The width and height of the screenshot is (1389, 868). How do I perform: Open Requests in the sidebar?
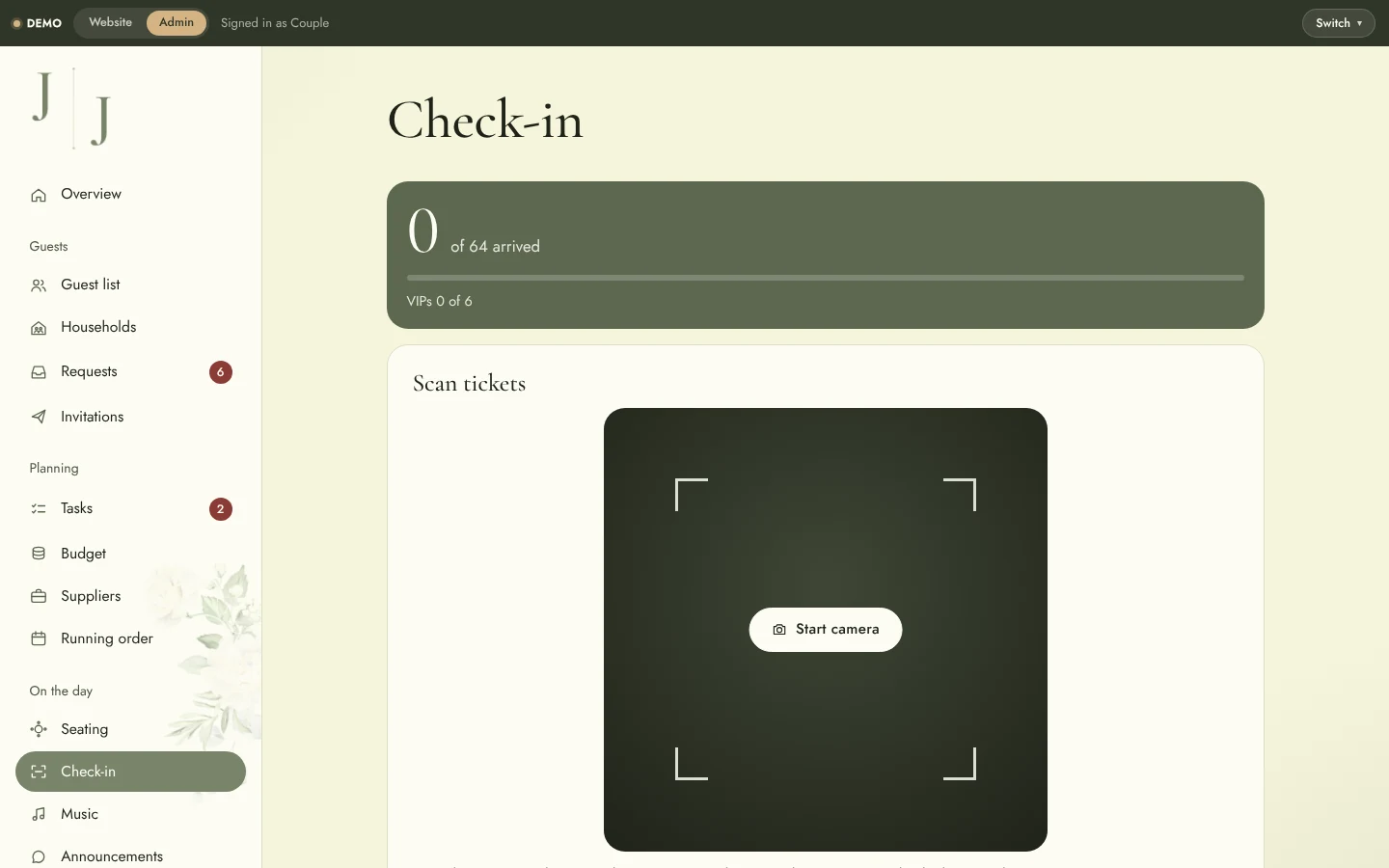130,371
